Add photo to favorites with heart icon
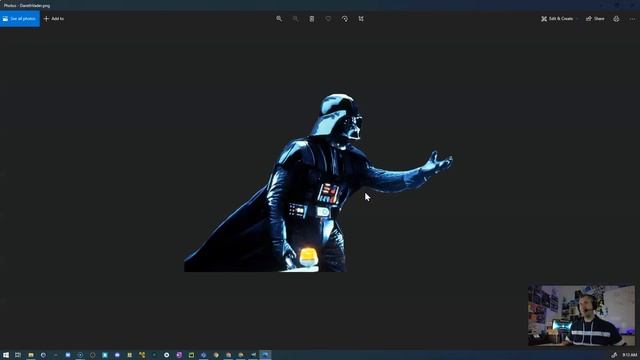Viewport: 640px width, 360px height. [x=328, y=19]
